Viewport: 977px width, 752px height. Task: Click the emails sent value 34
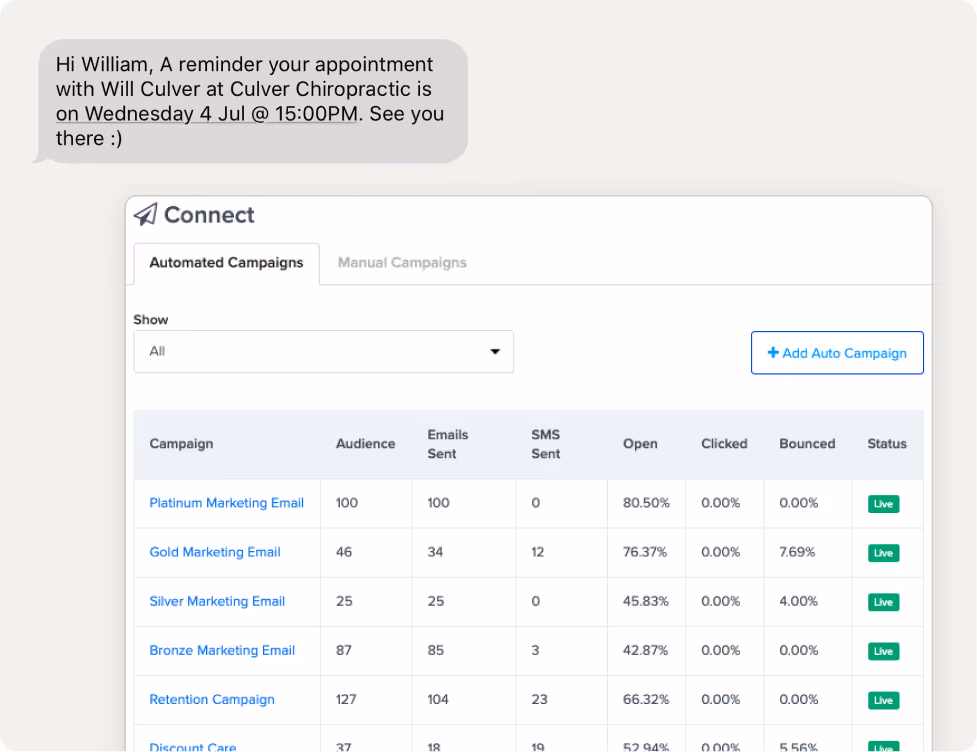pos(435,552)
